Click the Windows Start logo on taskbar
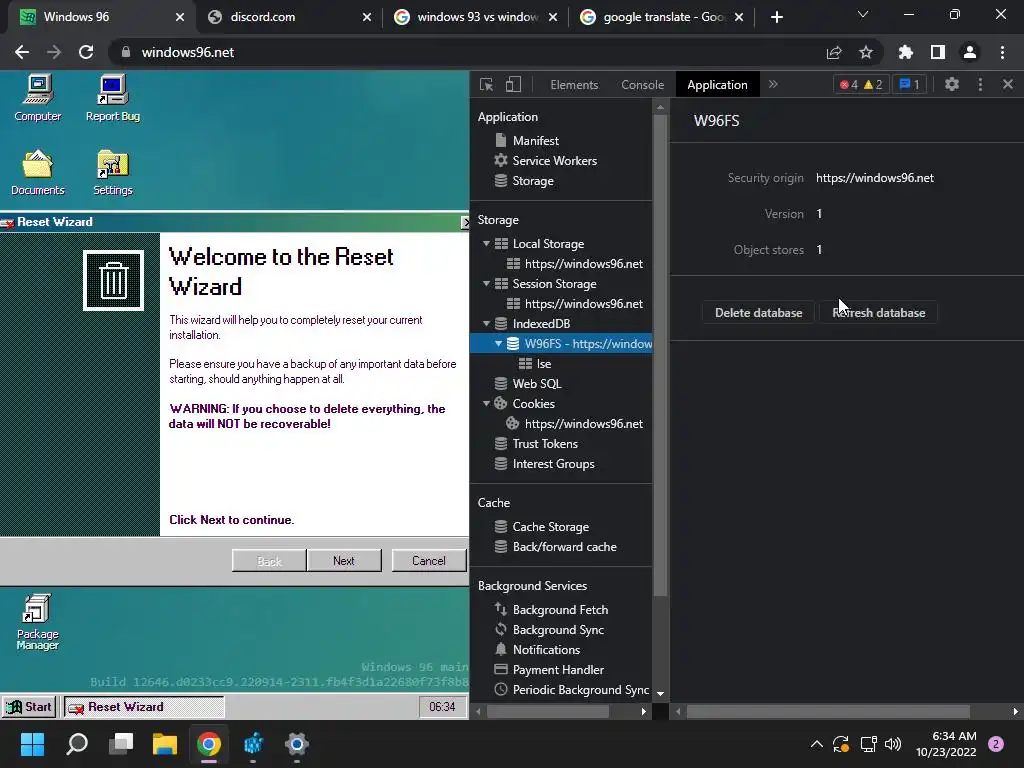1024x768 pixels. click(x=33, y=744)
